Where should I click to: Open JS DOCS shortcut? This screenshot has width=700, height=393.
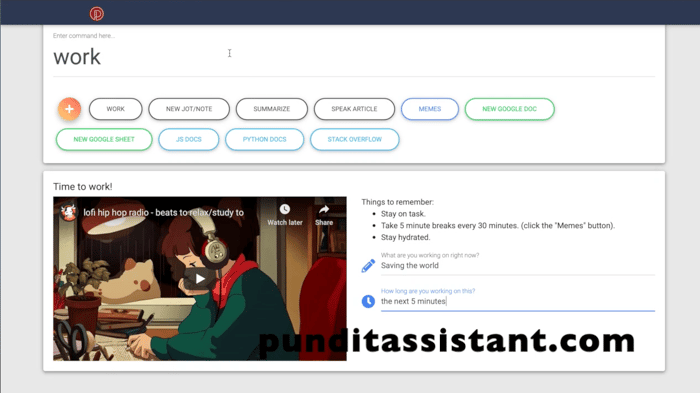click(189, 139)
